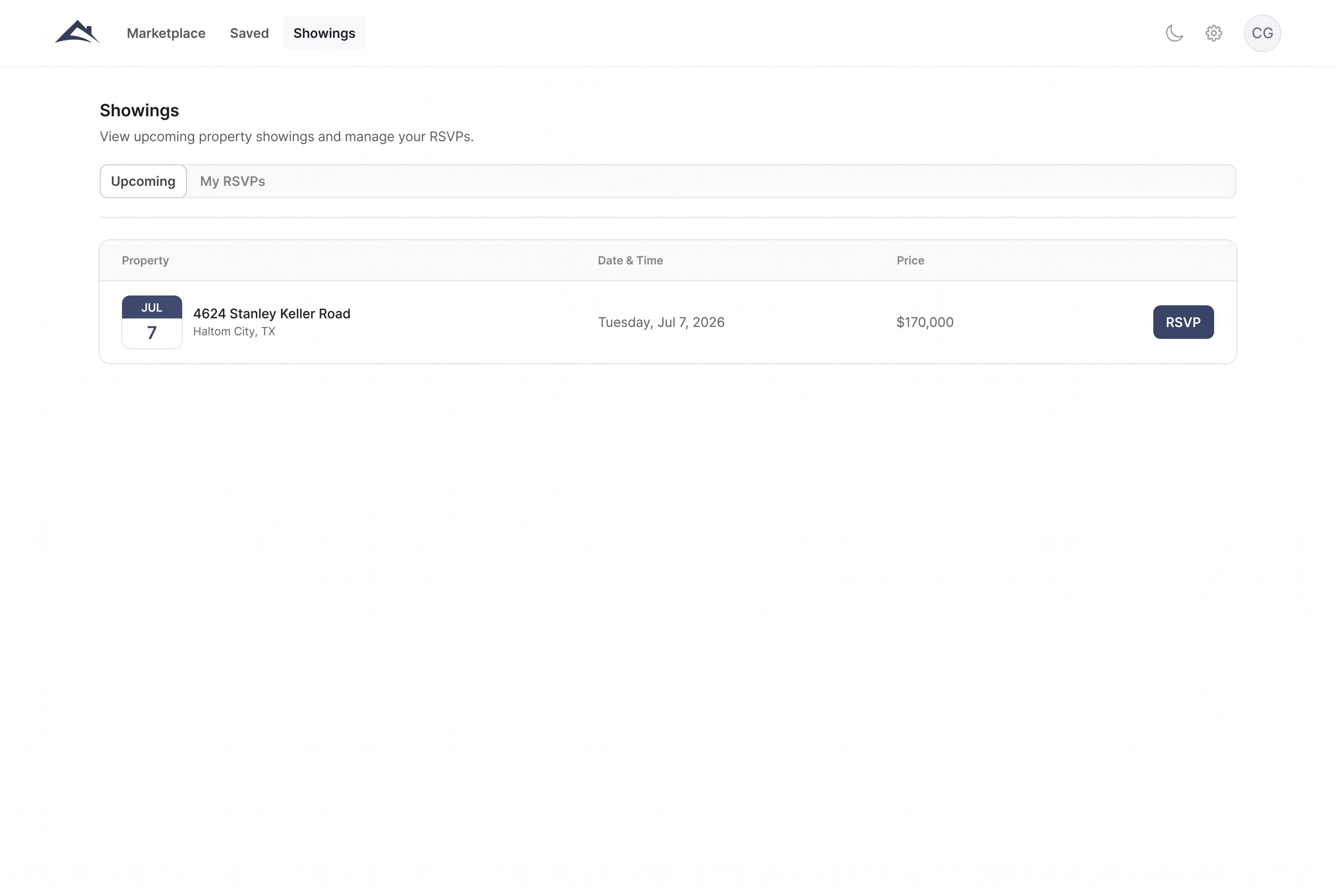Click the Haltom City, TX location text

(235, 331)
